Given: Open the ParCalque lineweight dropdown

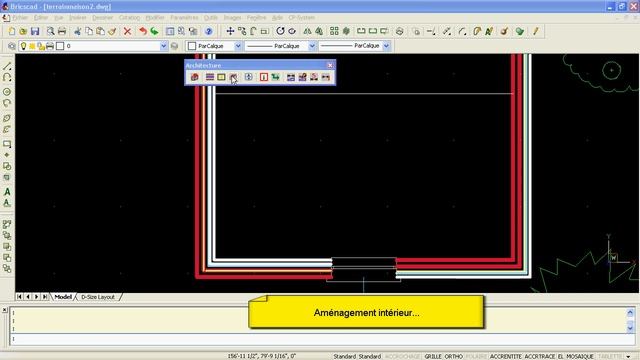Looking at the screenshot, I should click(x=386, y=46).
